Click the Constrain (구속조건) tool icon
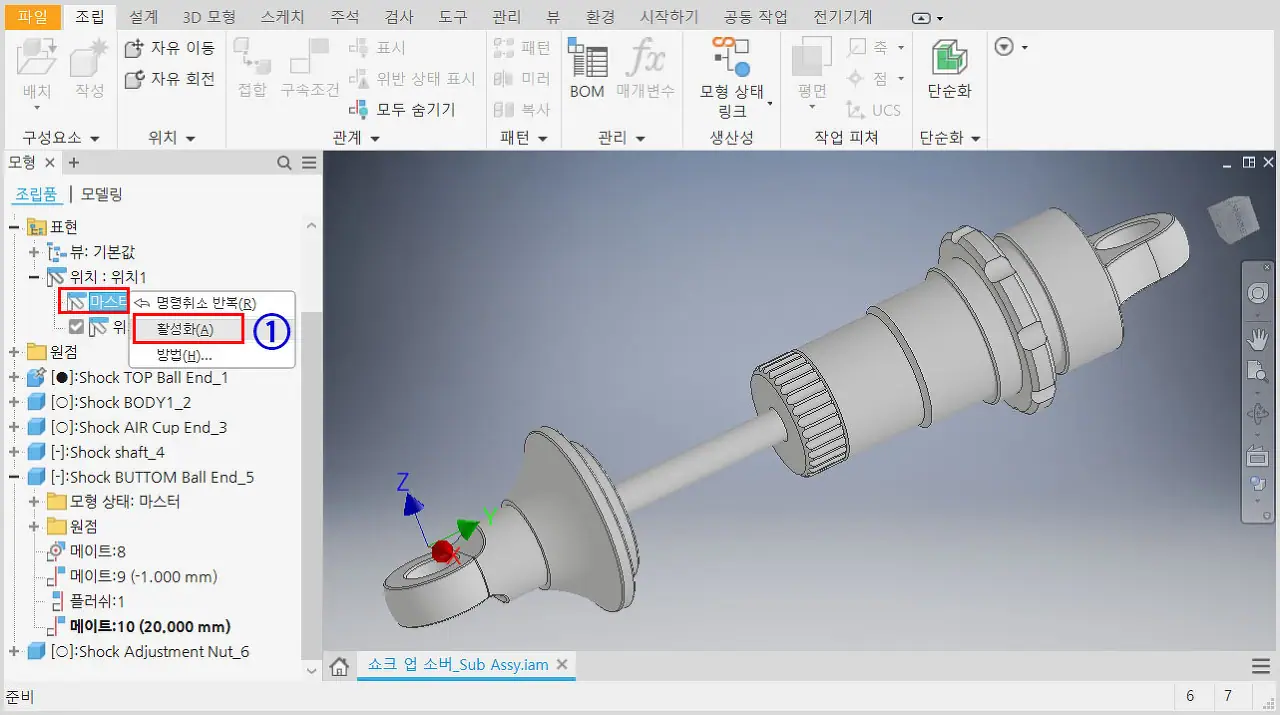 310,58
